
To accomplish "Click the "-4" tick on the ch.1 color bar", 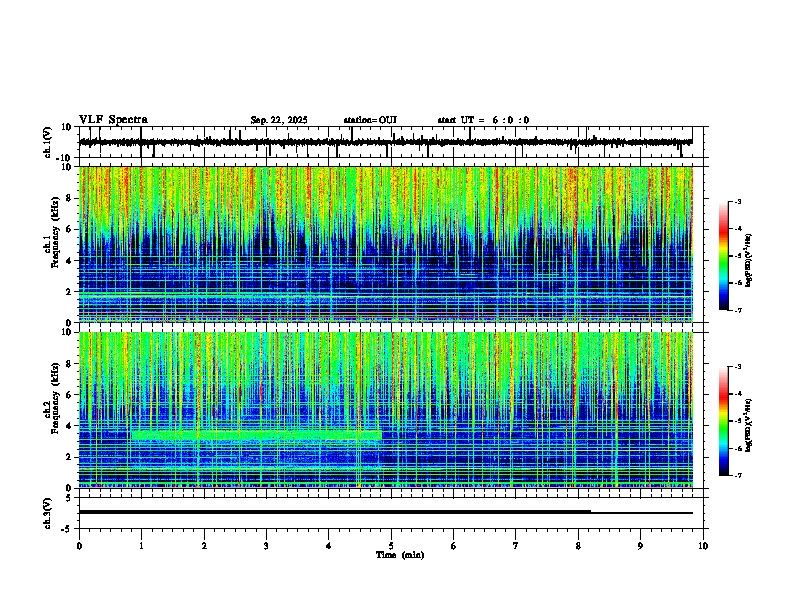I will (737, 229).
